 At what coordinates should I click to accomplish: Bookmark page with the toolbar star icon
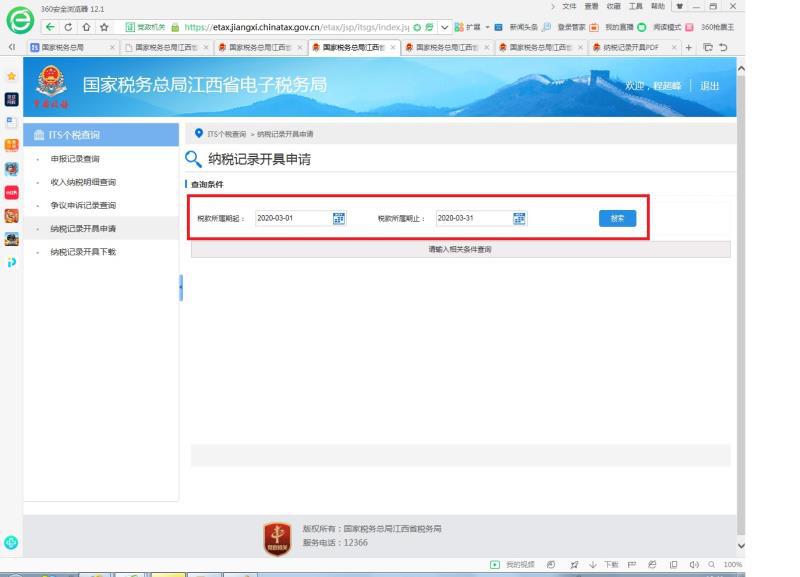pyautogui.click(x=104, y=27)
